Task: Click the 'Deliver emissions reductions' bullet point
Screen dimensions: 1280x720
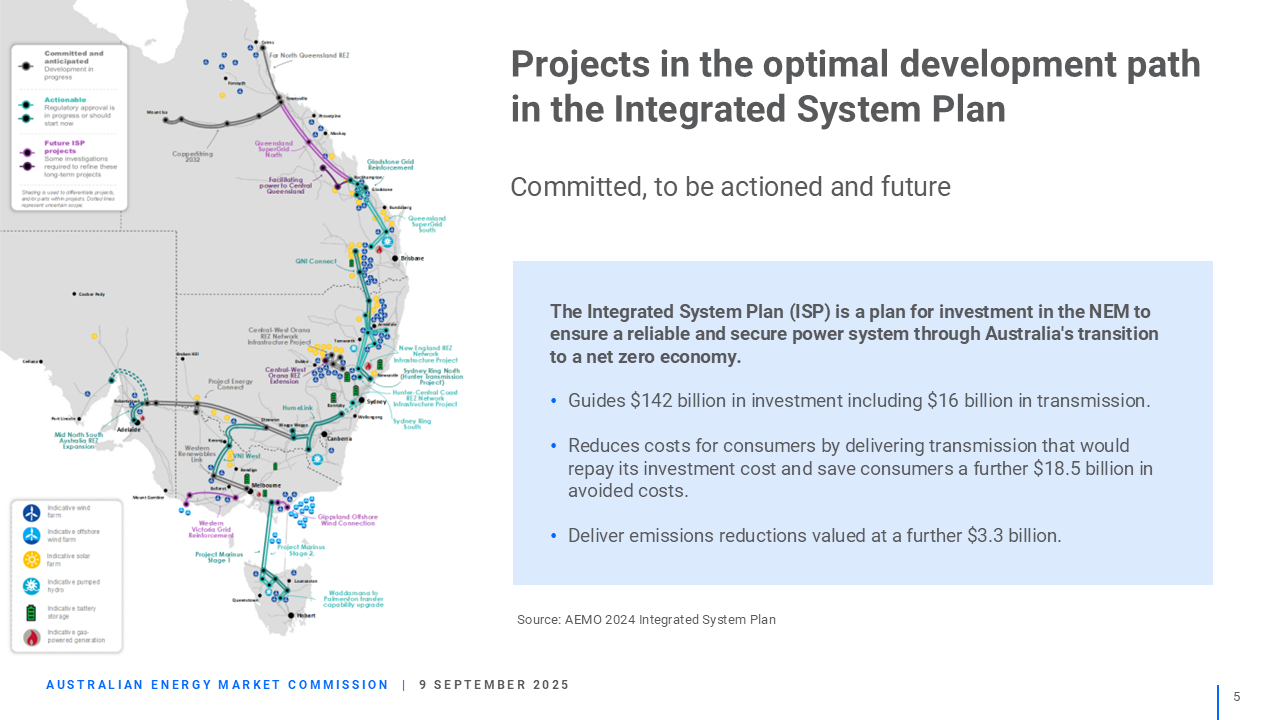Action: point(806,536)
